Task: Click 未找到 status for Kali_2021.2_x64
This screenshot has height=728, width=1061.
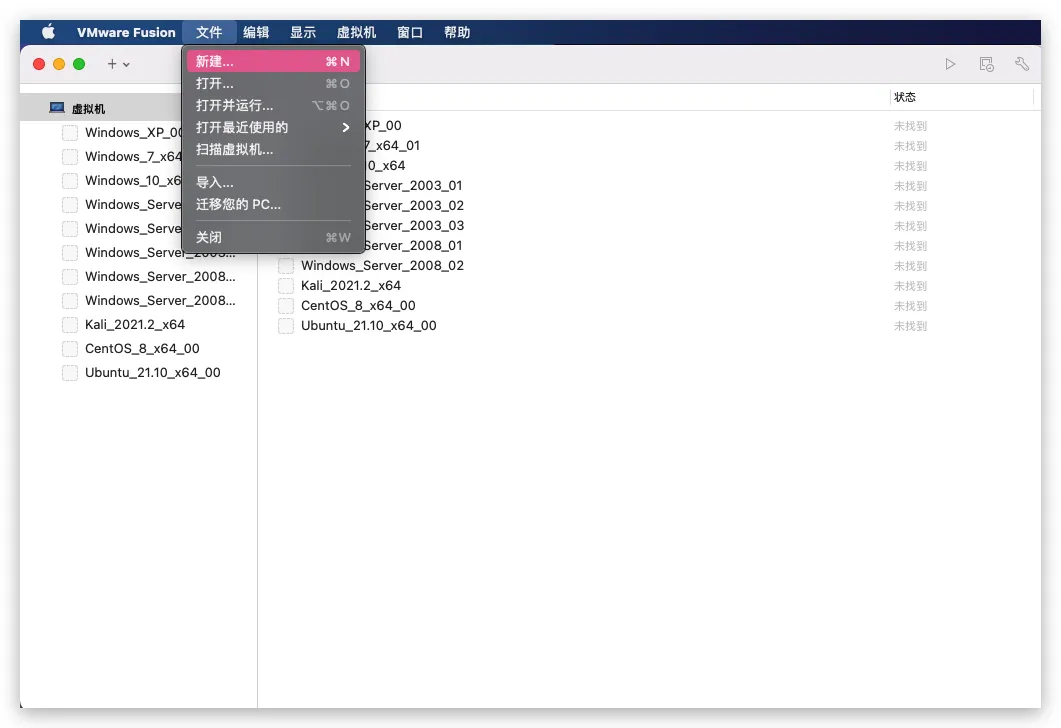Action: point(910,286)
